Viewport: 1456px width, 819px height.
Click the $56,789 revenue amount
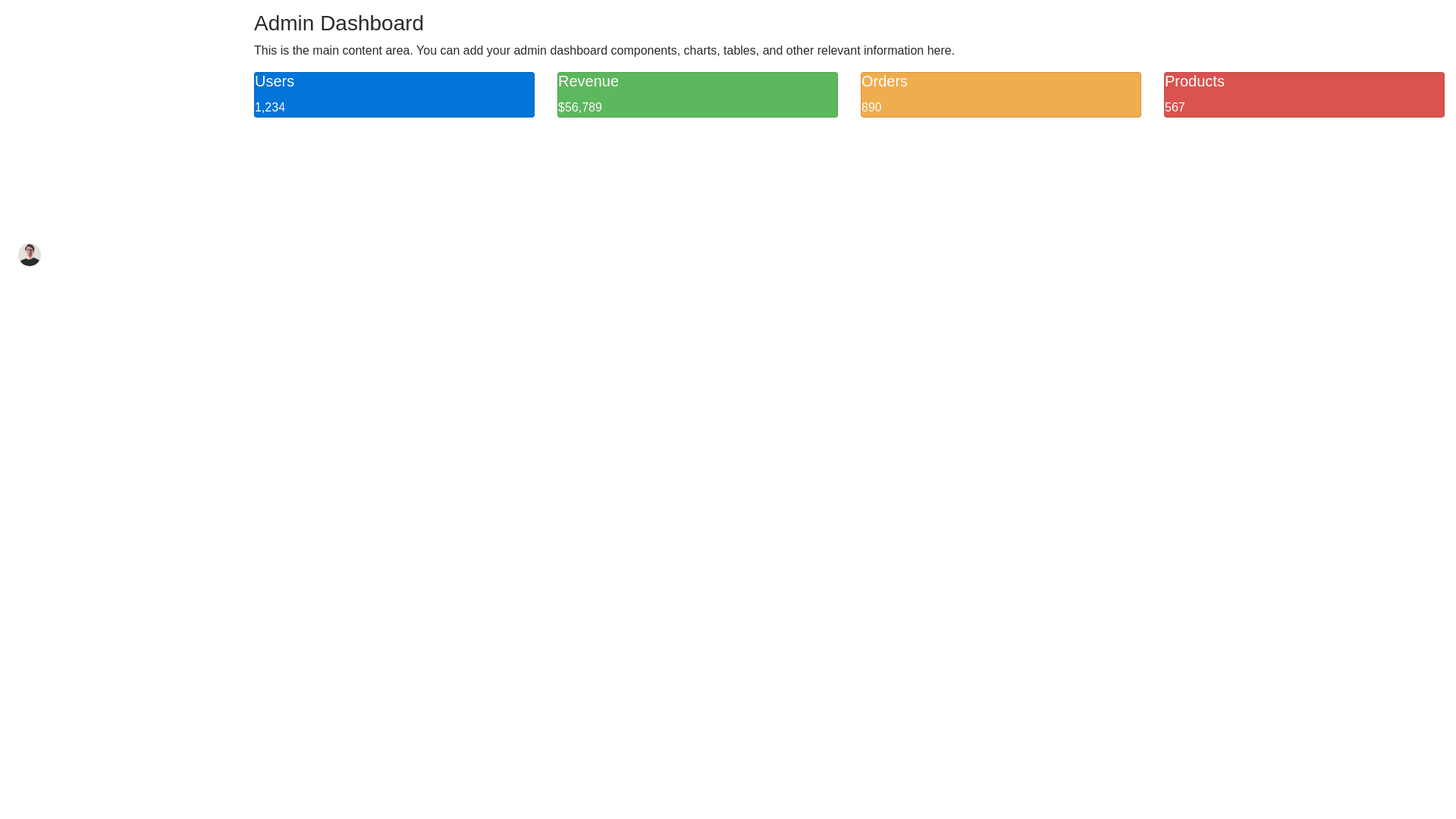click(580, 108)
